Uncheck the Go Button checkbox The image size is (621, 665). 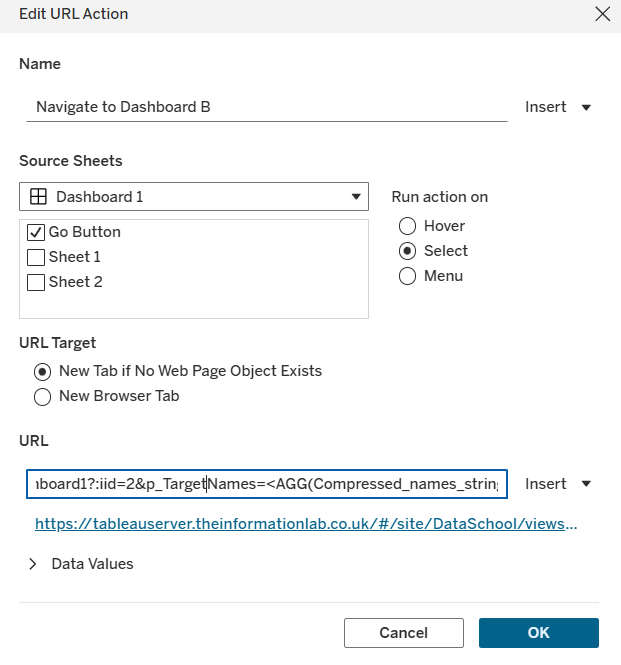point(36,232)
